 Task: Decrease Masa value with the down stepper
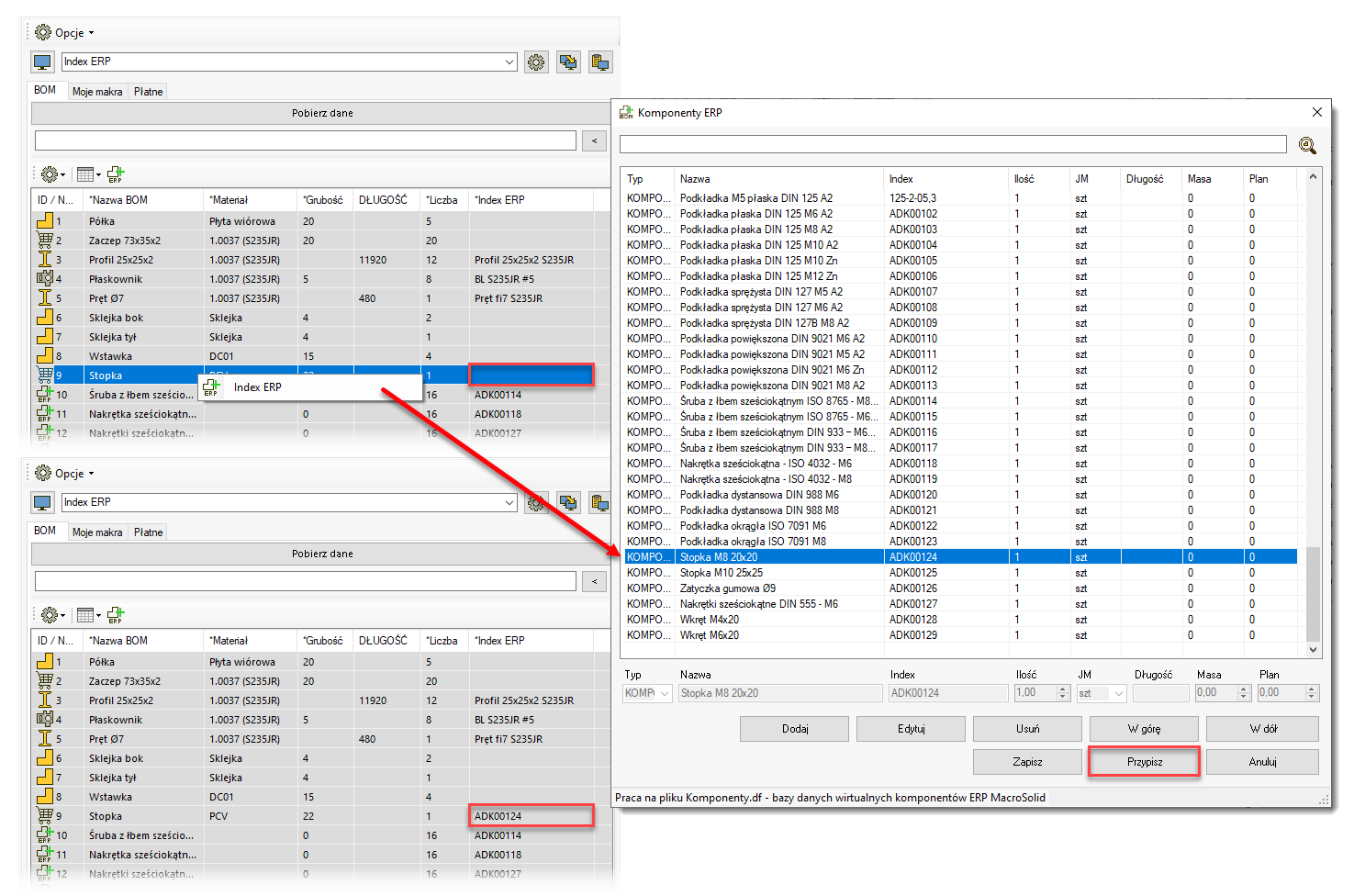1244,698
